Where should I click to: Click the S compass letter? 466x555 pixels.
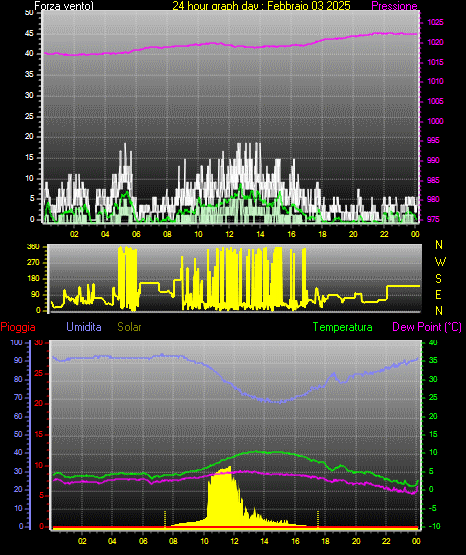click(439, 279)
